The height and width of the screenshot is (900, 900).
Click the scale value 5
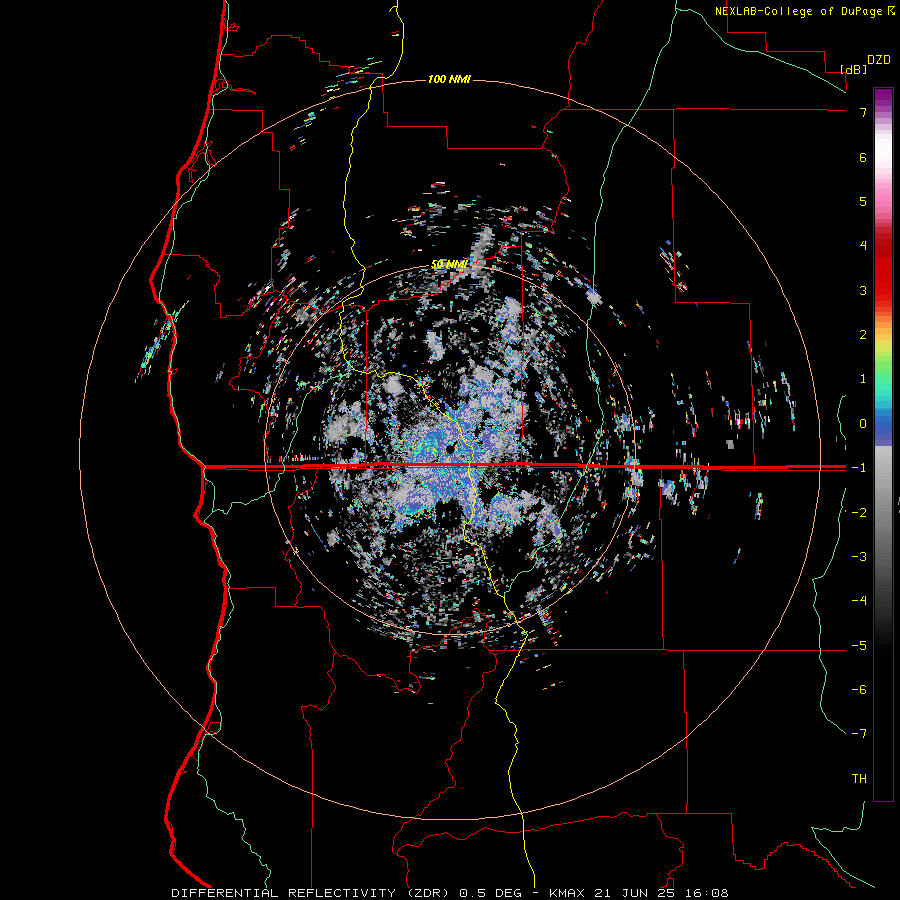click(x=863, y=201)
